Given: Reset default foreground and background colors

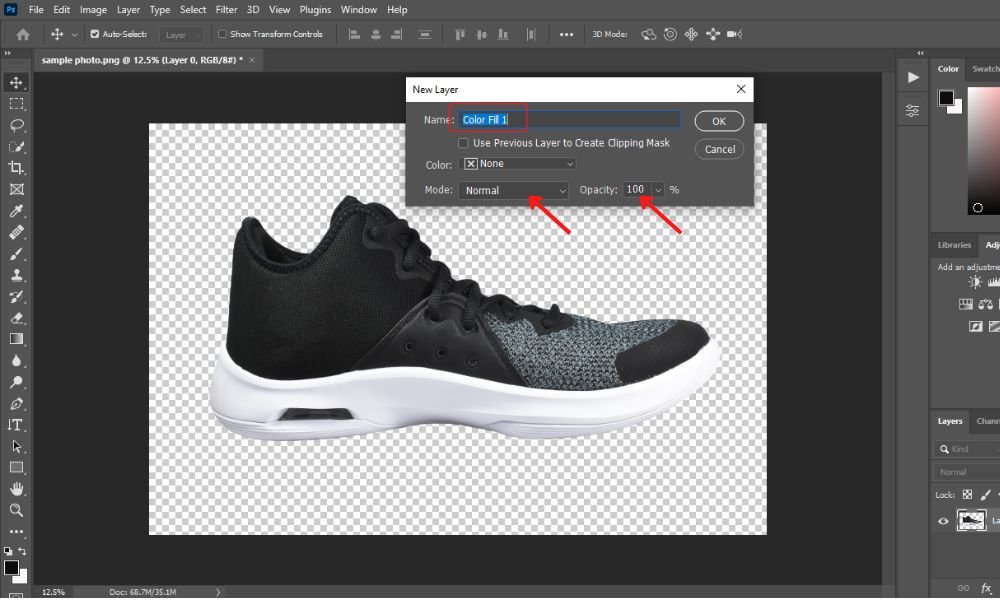Looking at the screenshot, I should point(8,551).
